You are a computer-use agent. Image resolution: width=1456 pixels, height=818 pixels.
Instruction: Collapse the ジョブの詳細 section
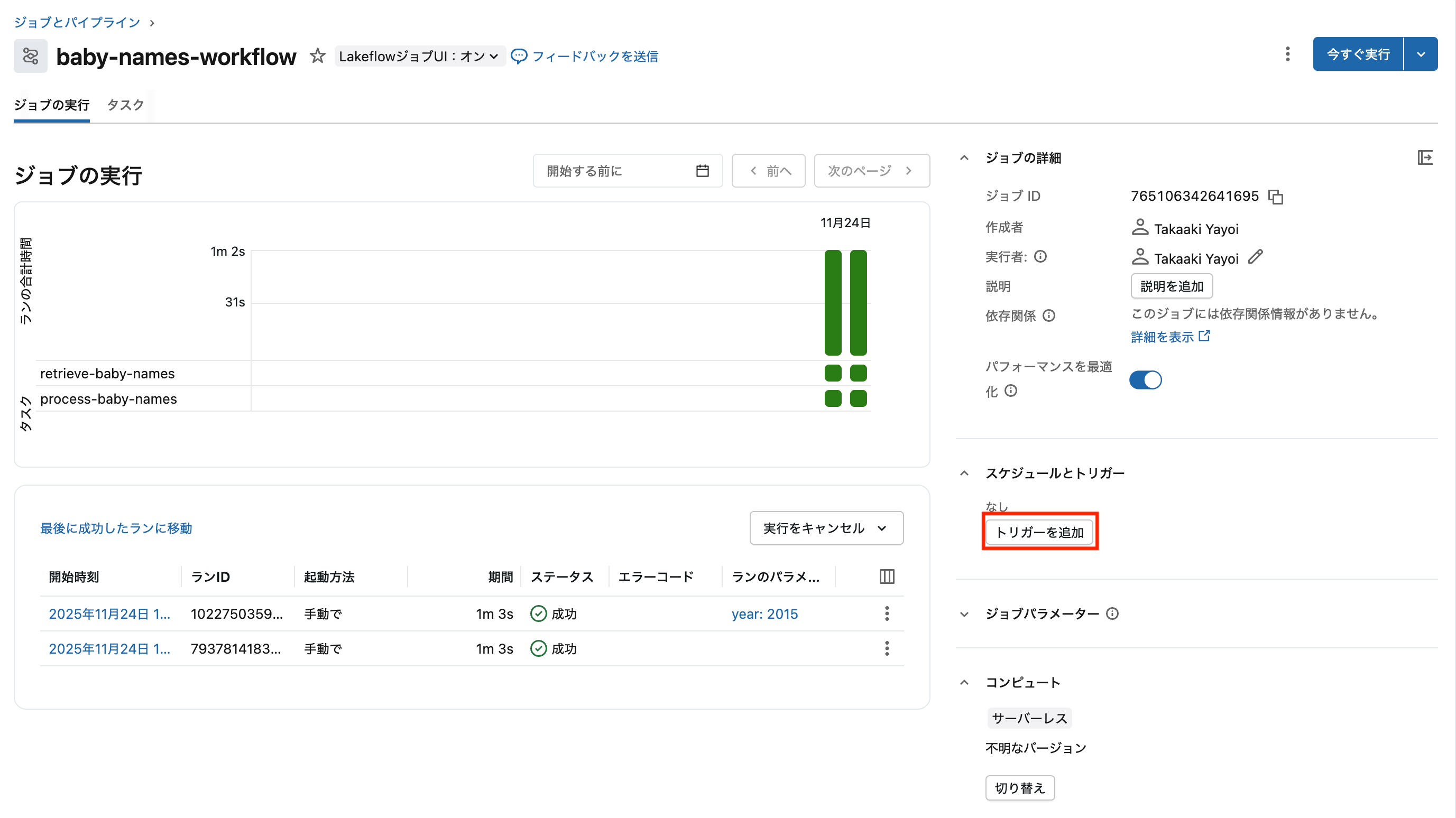point(964,157)
